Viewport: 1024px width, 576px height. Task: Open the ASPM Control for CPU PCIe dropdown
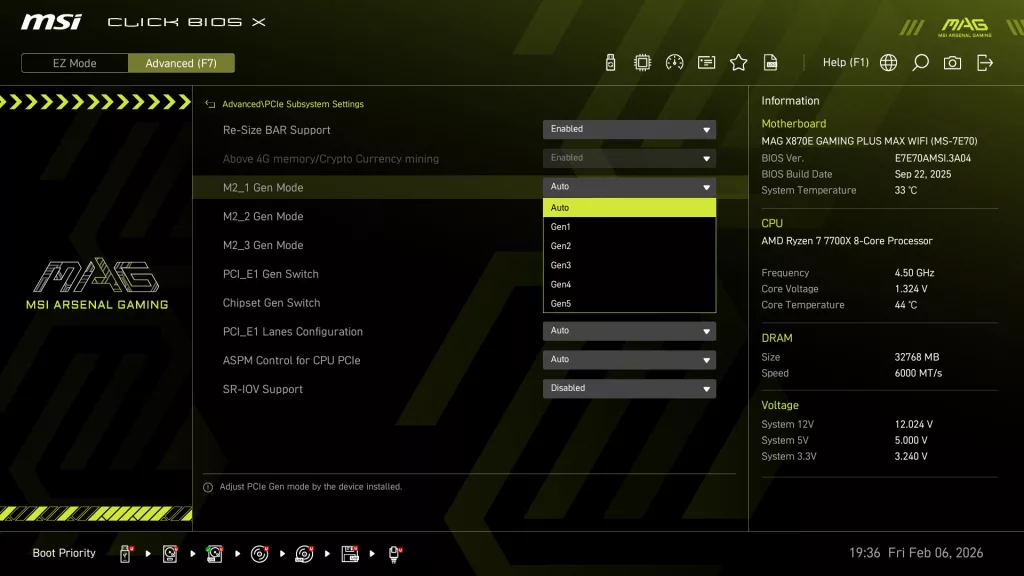pyautogui.click(x=628, y=359)
